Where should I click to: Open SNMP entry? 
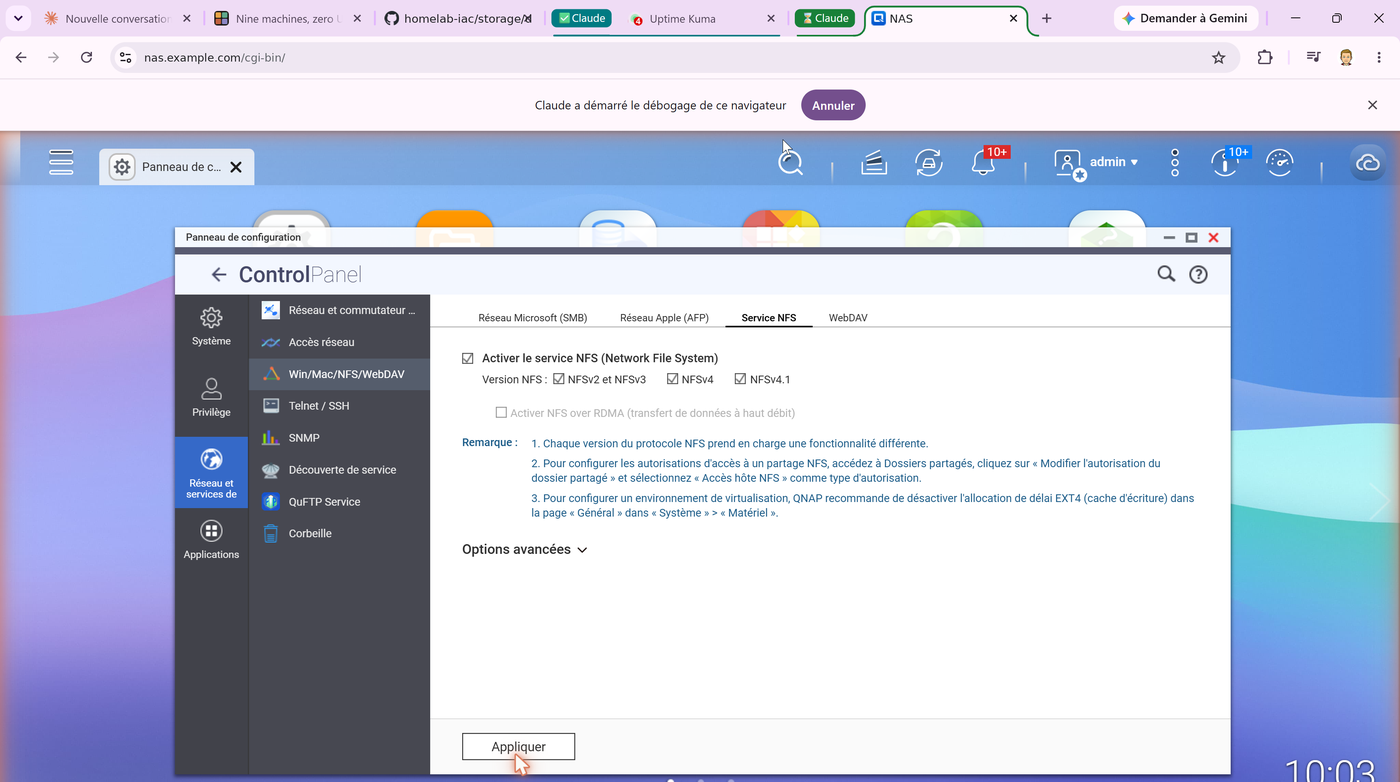pos(339,438)
